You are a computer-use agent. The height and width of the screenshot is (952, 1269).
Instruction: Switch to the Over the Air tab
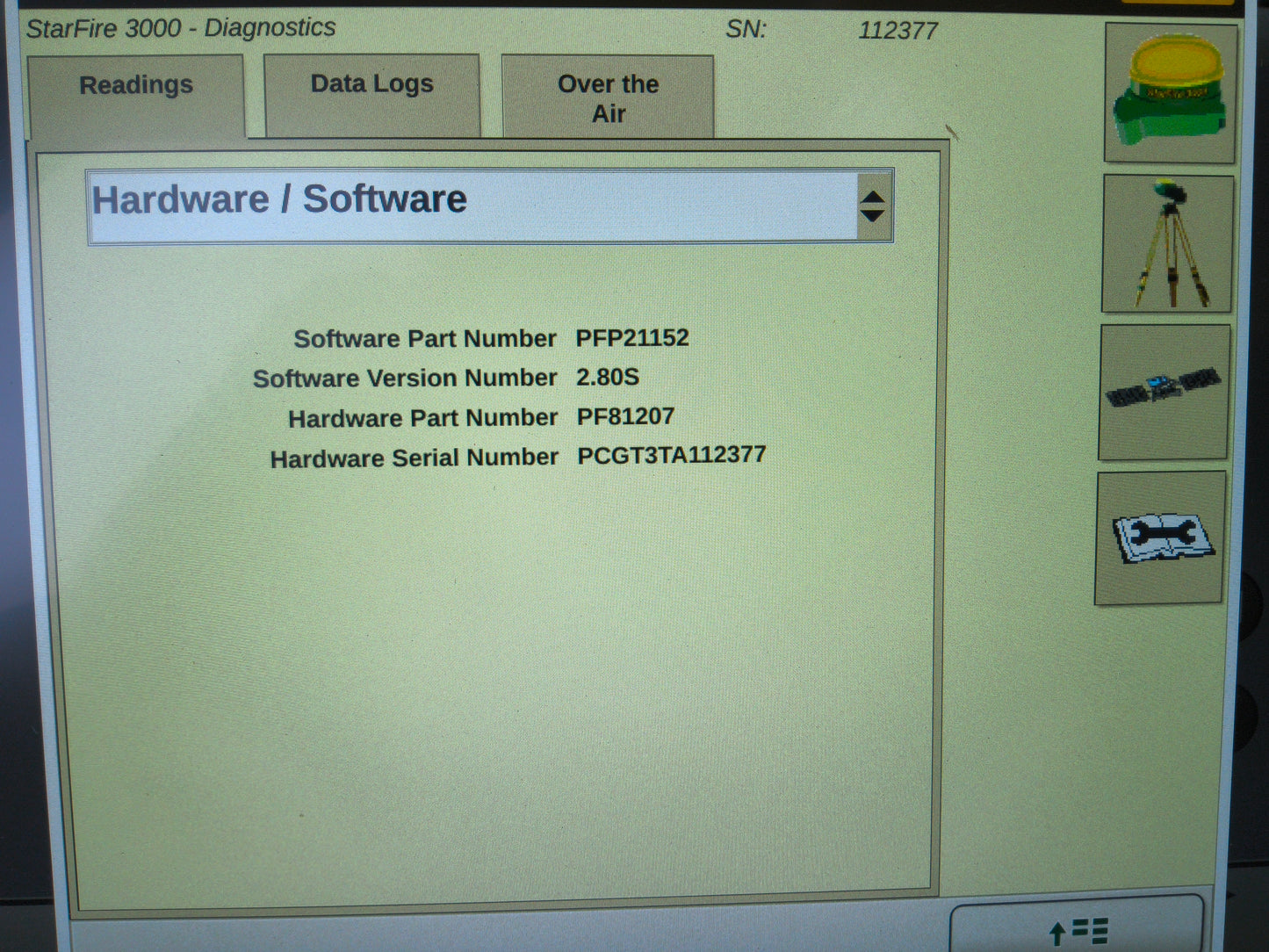tap(608, 97)
